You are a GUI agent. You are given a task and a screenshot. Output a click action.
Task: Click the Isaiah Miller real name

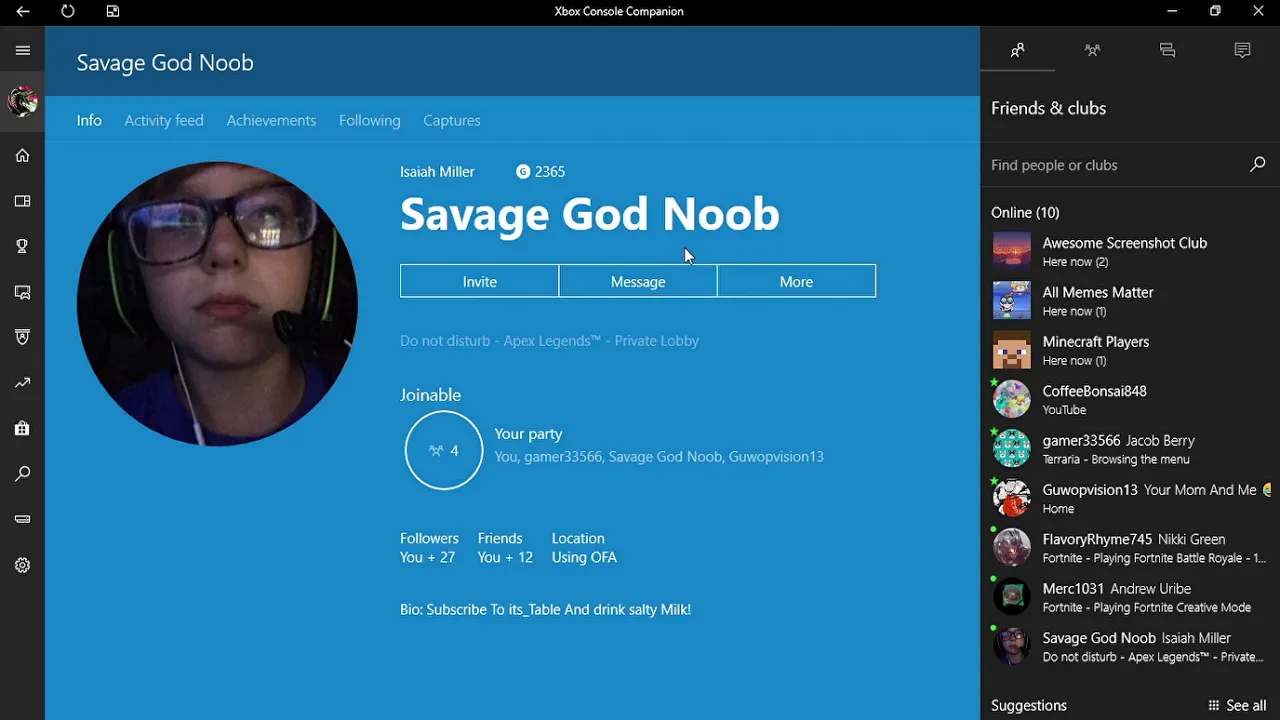coord(437,172)
